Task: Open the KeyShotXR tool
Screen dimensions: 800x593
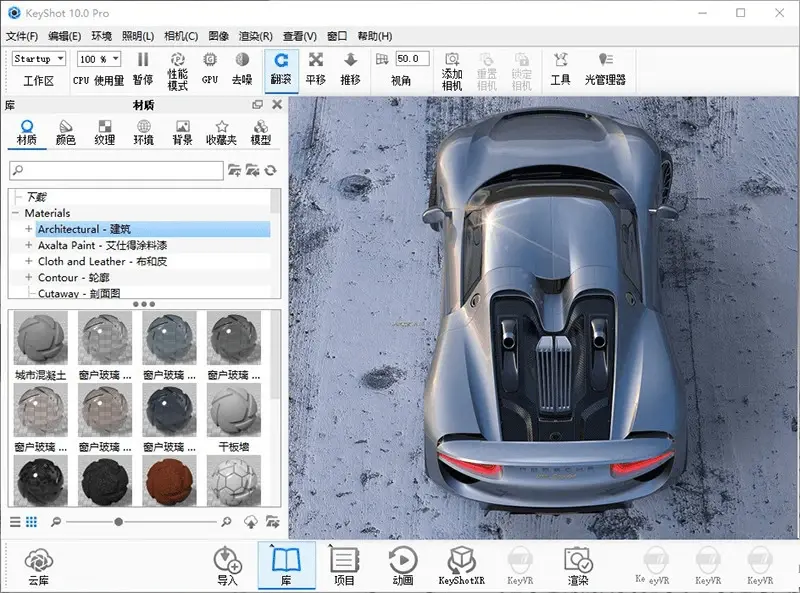Action: click(x=461, y=566)
